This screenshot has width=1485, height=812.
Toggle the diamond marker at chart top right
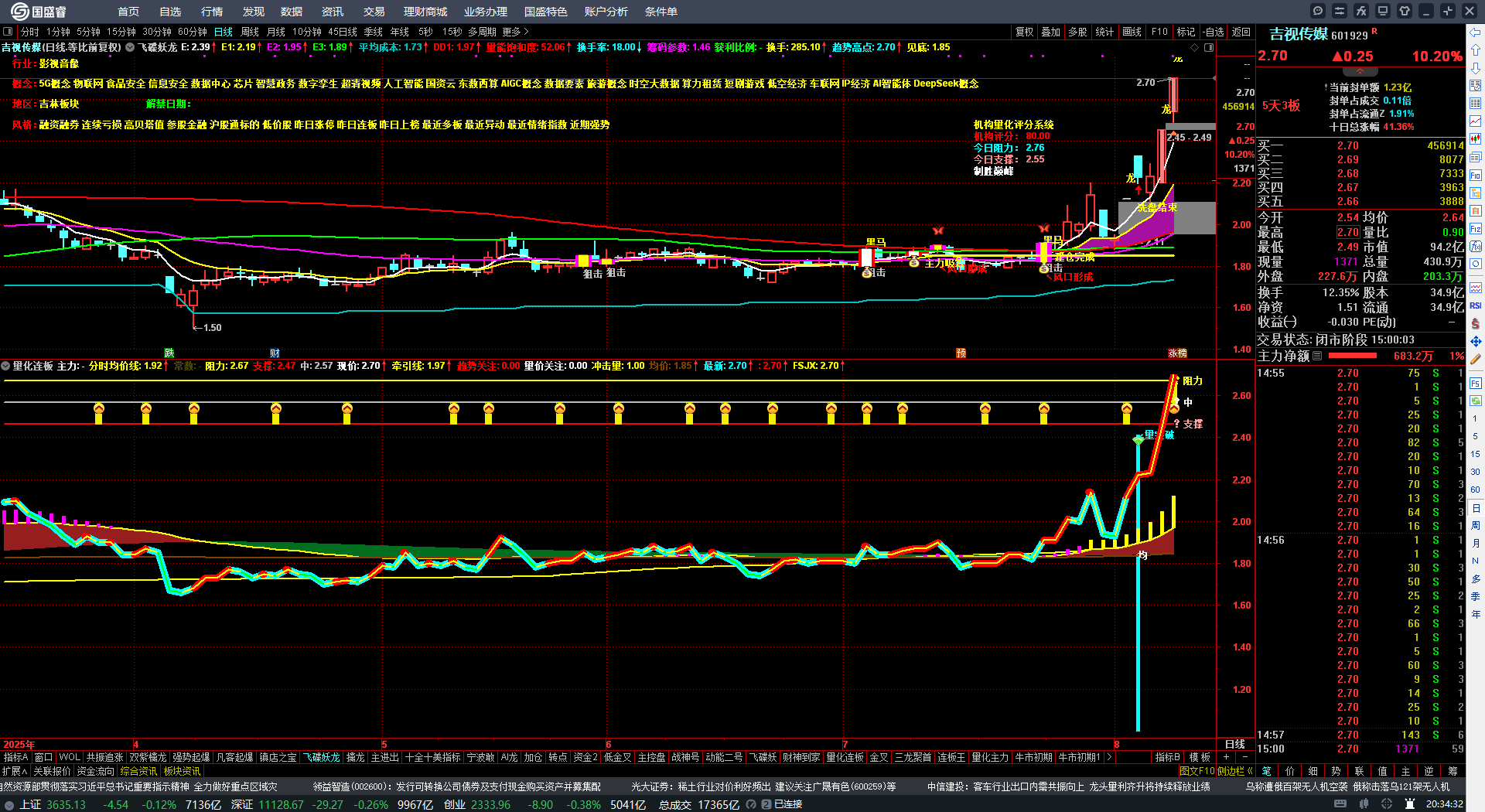1195,48
